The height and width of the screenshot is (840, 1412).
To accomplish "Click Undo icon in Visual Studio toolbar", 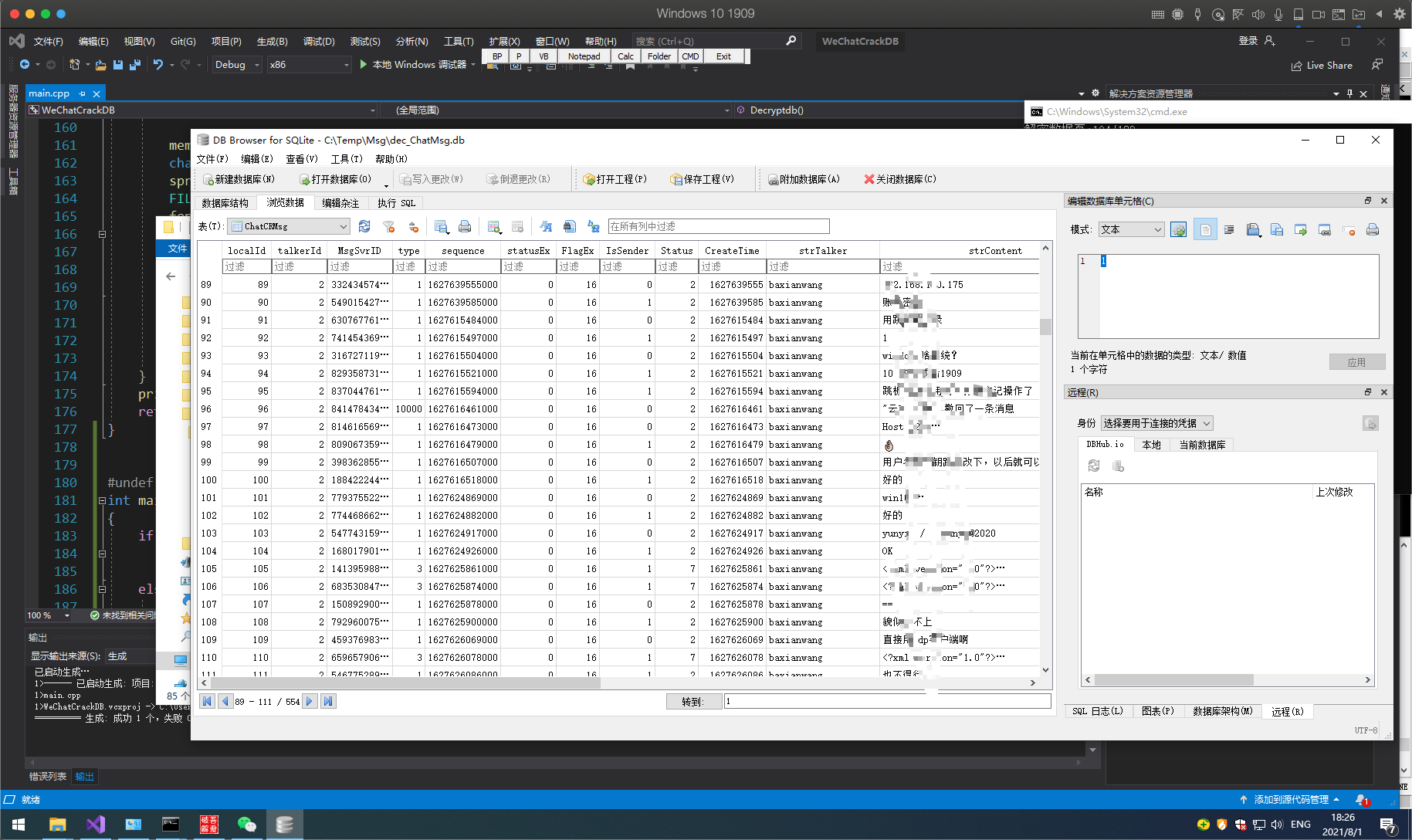I will point(158,65).
